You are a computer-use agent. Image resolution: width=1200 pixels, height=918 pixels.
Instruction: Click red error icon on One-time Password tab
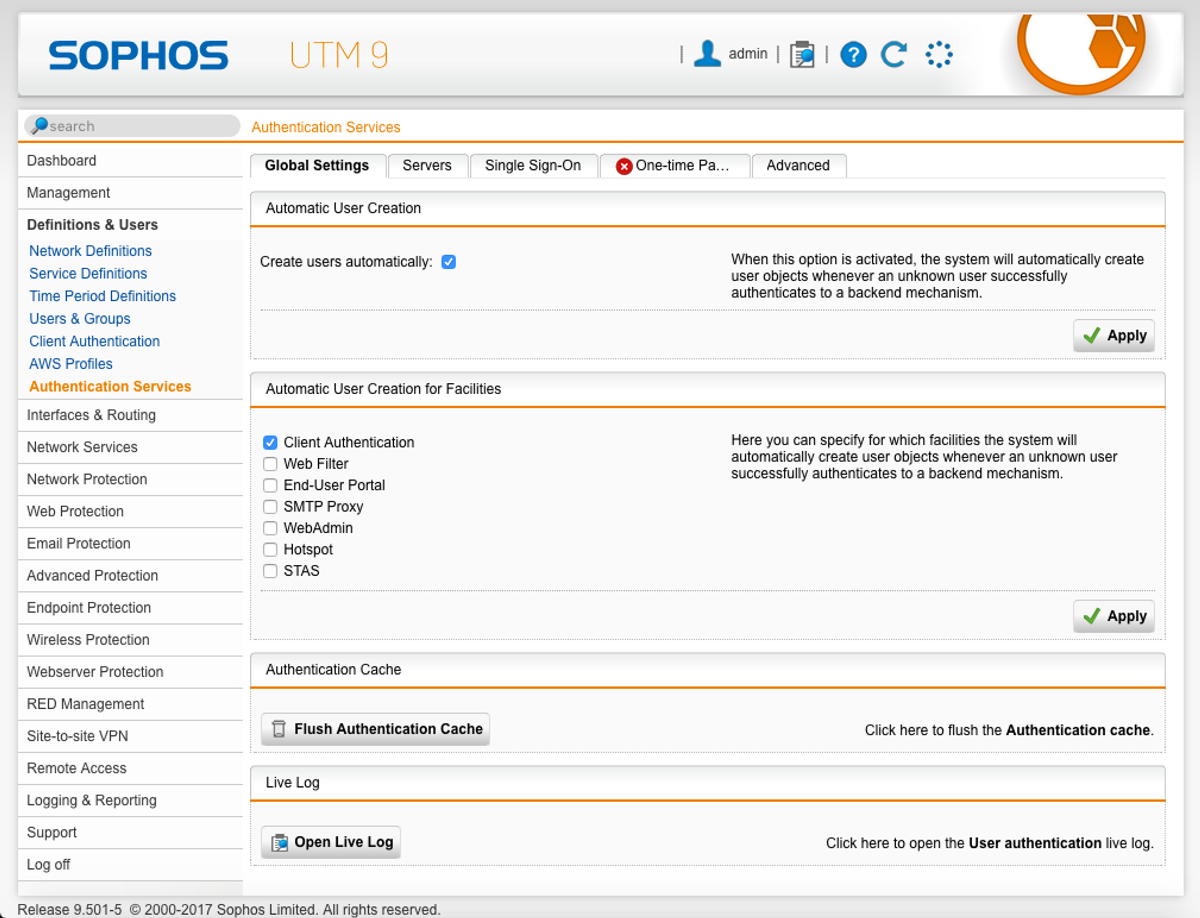pos(624,166)
